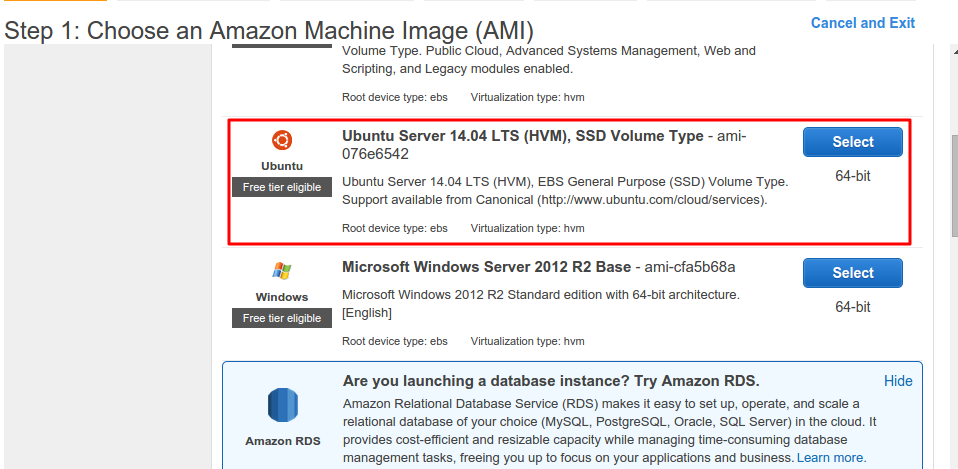Click the Amazon RDS database icon

click(282, 405)
